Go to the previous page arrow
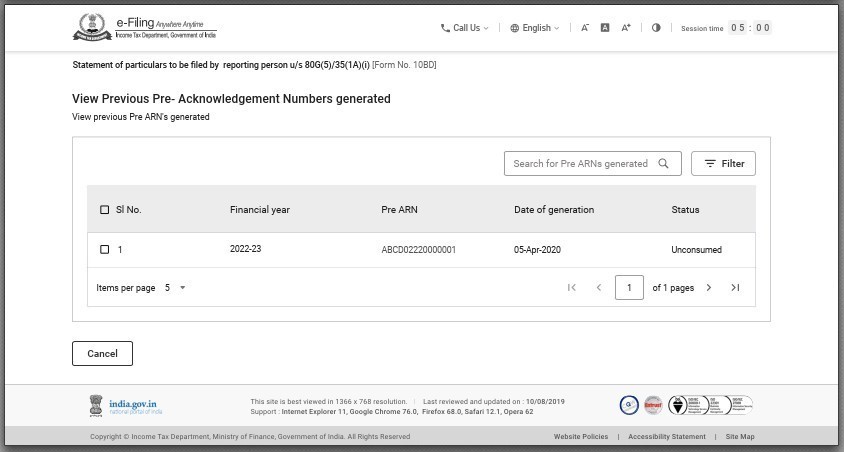This screenshot has width=844, height=452. (x=599, y=288)
